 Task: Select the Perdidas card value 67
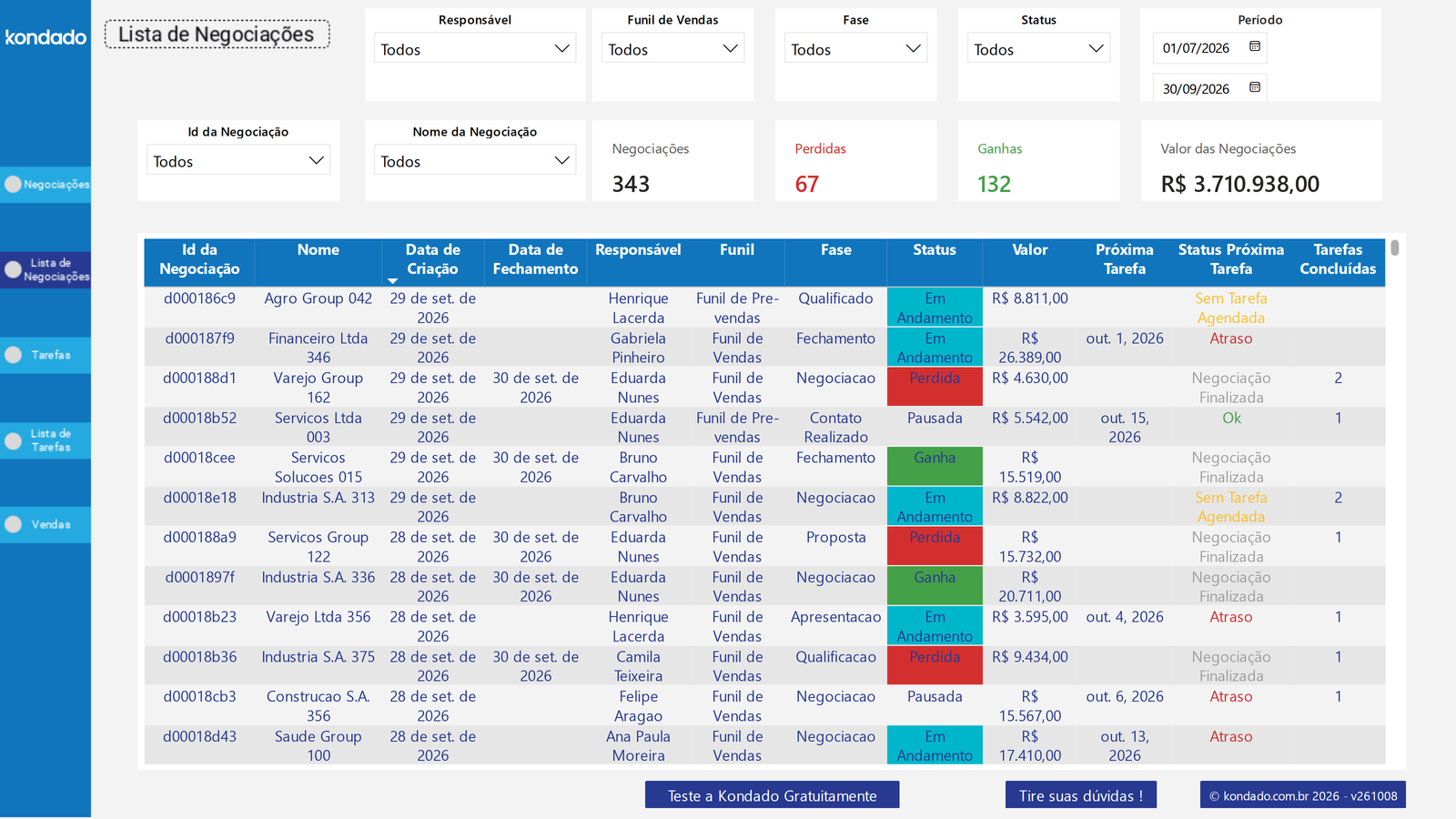pos(807,184)
